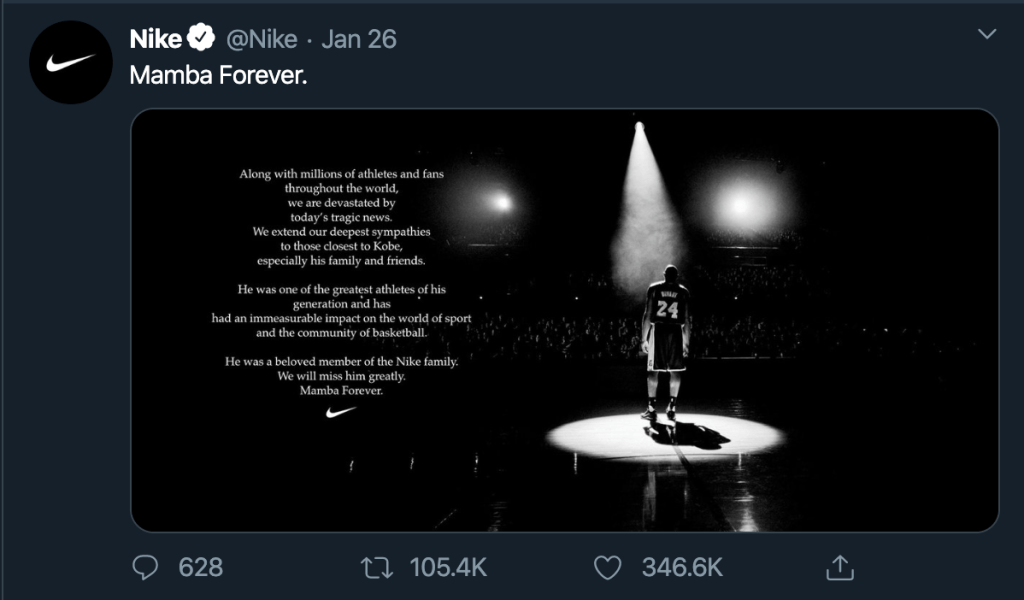Toggle the heart like icon
1024x600 pixels.
coord(608,567)
